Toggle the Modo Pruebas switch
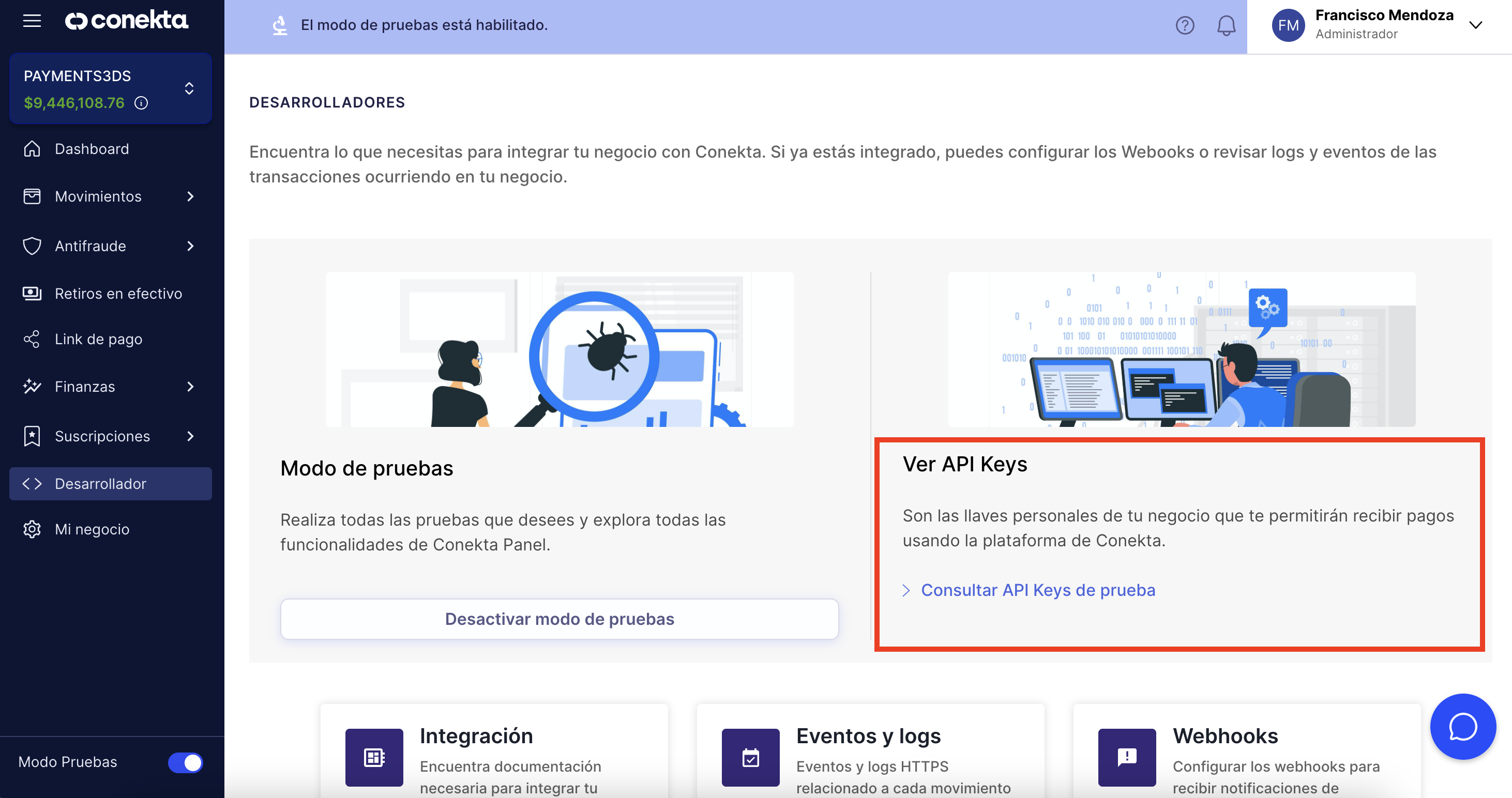The image size is (1512, 798). point(186,762)
